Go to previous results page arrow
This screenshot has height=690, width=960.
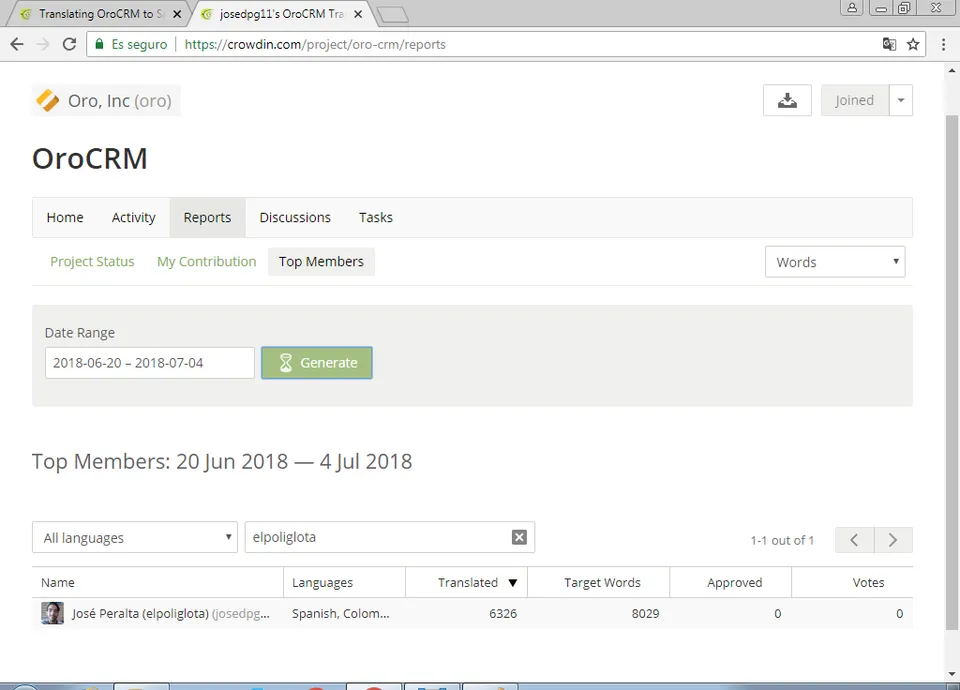(x=855, y=540)
